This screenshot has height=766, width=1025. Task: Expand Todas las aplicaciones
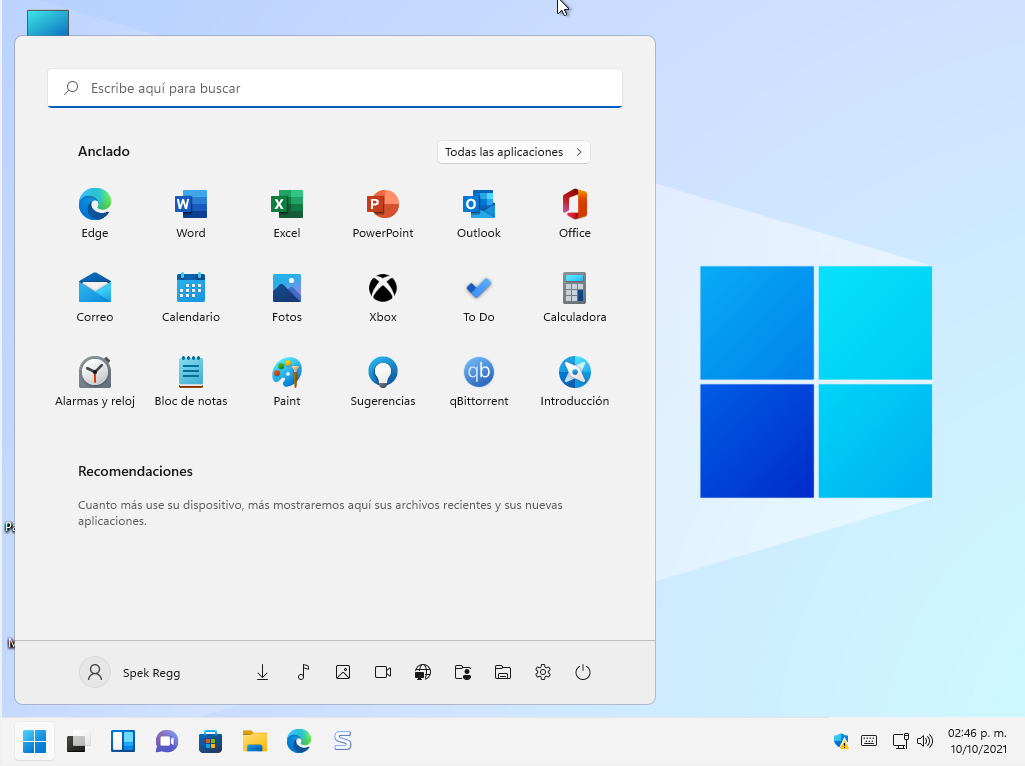(x=513, y=152)
